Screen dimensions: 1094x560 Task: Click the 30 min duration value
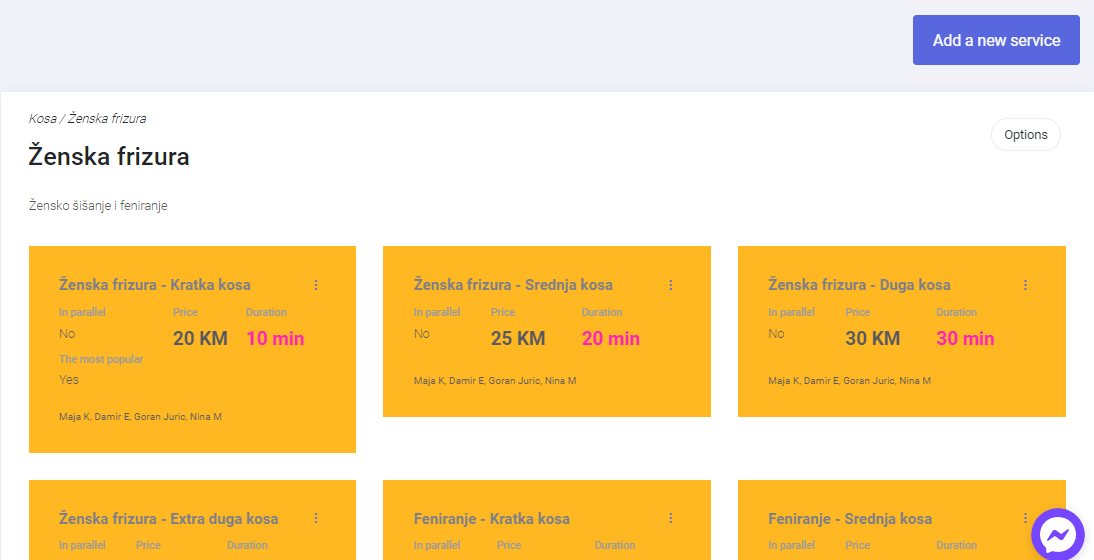pyautogui.click(x=965, y=338)
